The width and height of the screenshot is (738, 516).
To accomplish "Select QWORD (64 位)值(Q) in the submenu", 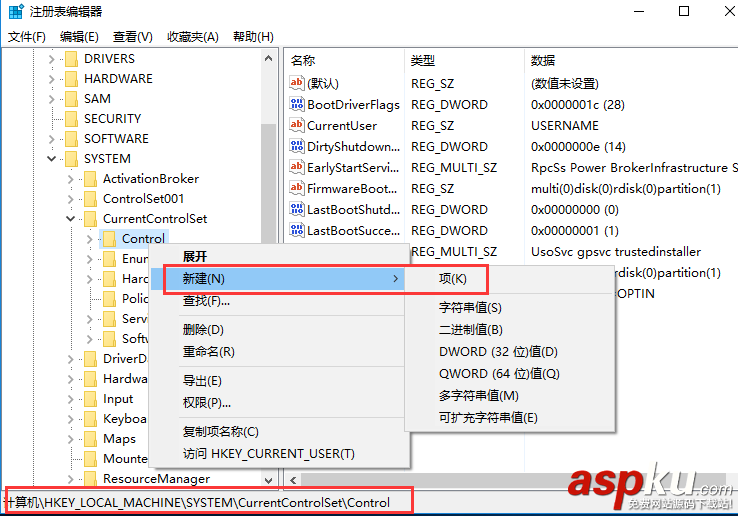I will pos(510,374).
